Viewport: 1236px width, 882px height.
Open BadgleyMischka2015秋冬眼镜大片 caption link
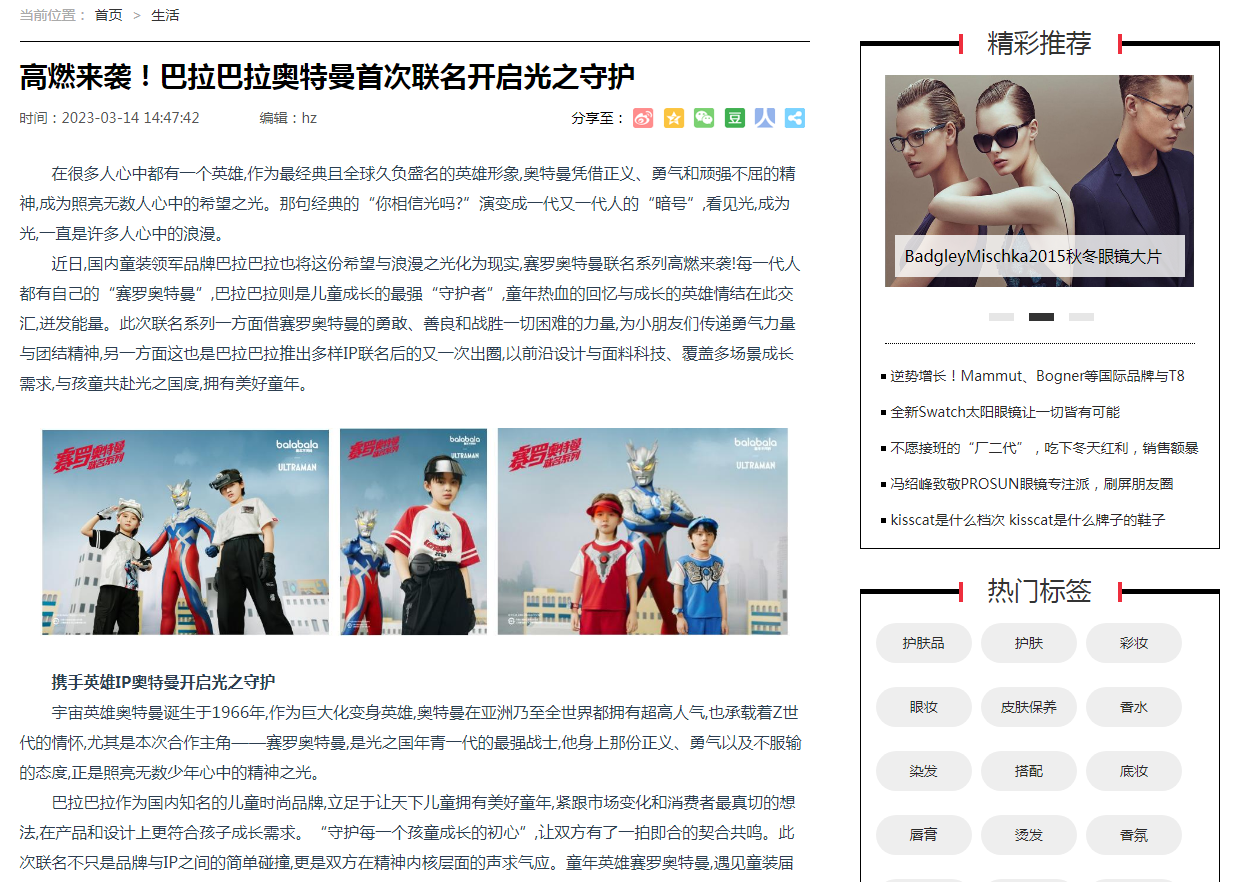tap(1033, 257)
